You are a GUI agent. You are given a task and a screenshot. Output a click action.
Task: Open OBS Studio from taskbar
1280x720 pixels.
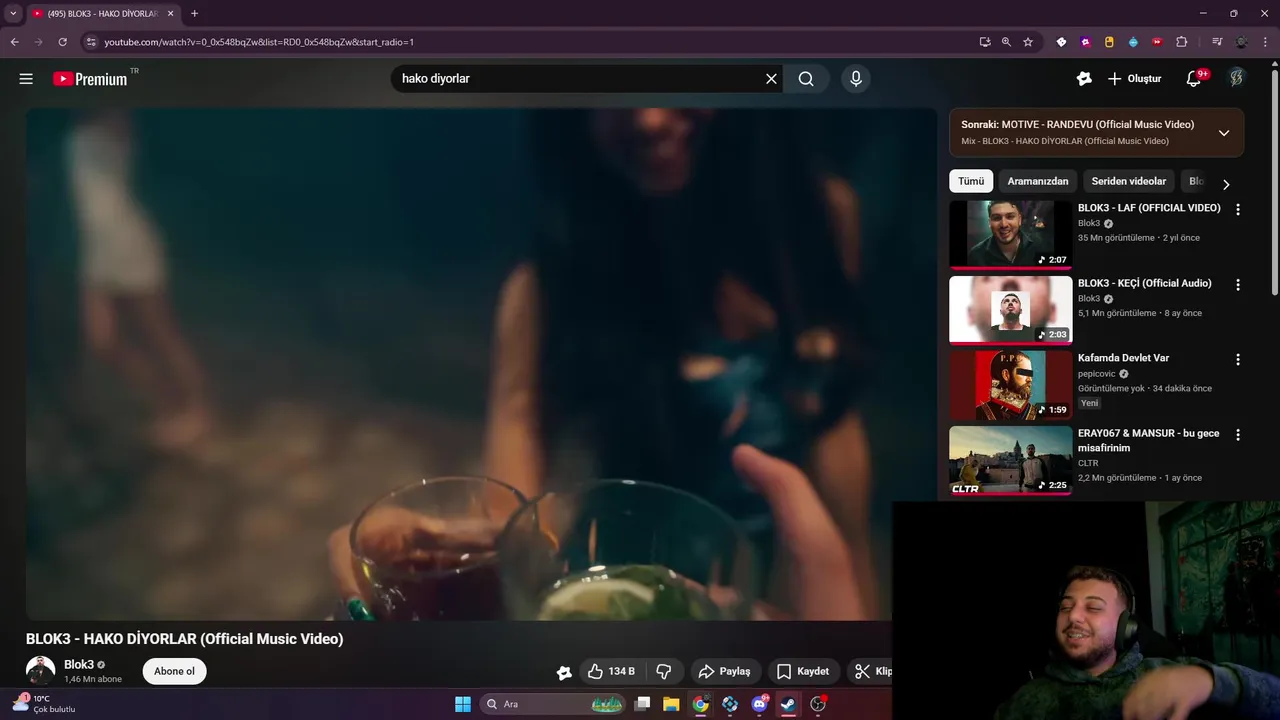818,704
